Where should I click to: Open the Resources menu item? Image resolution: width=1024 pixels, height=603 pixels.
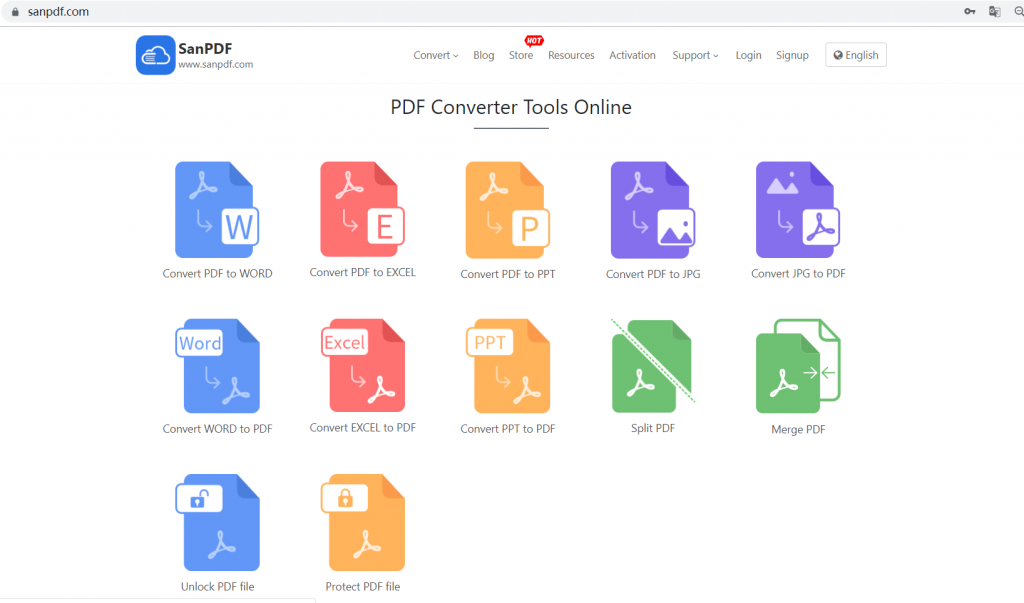click(571, 55)
